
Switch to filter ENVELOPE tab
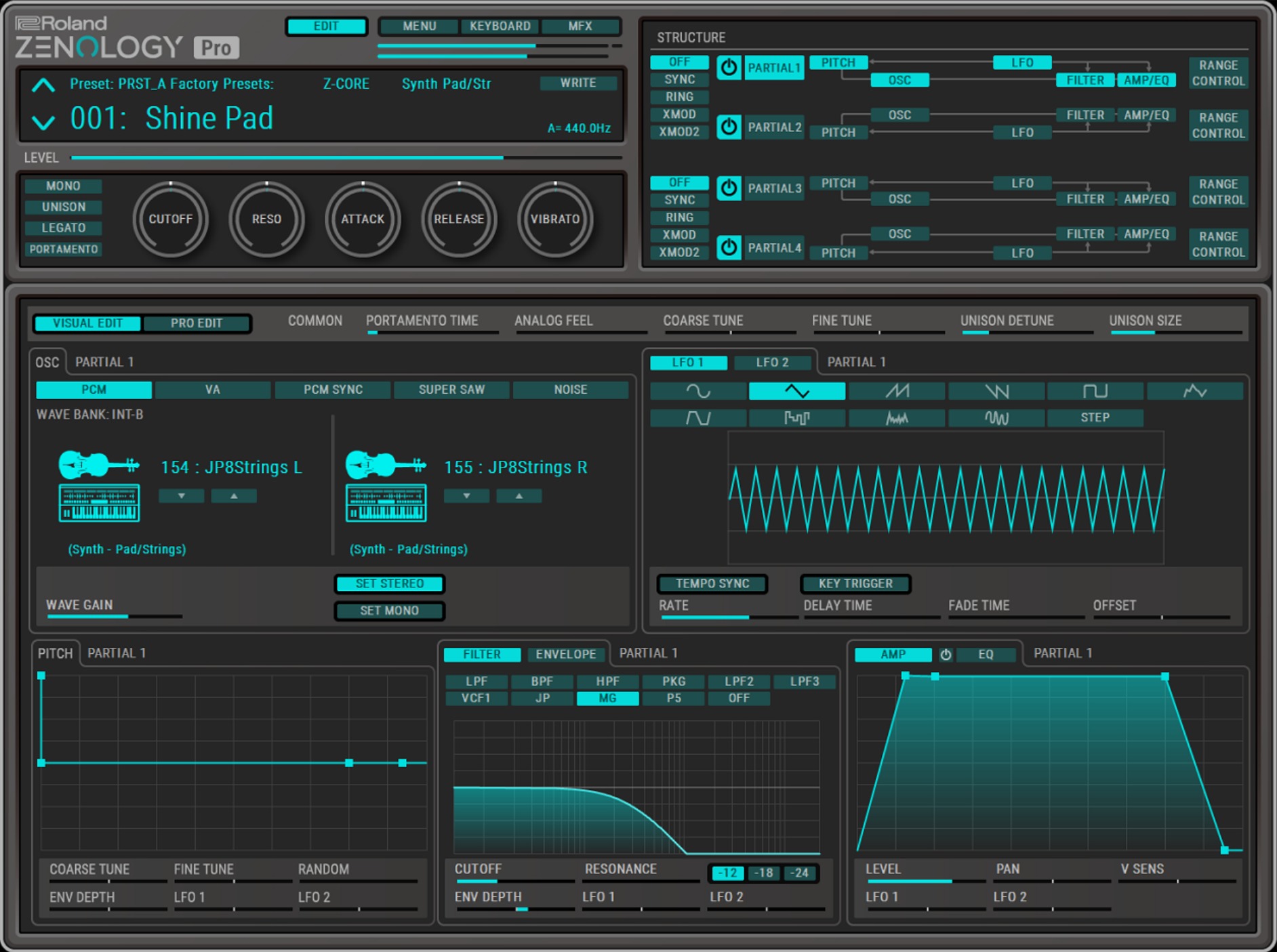point(565,655)
